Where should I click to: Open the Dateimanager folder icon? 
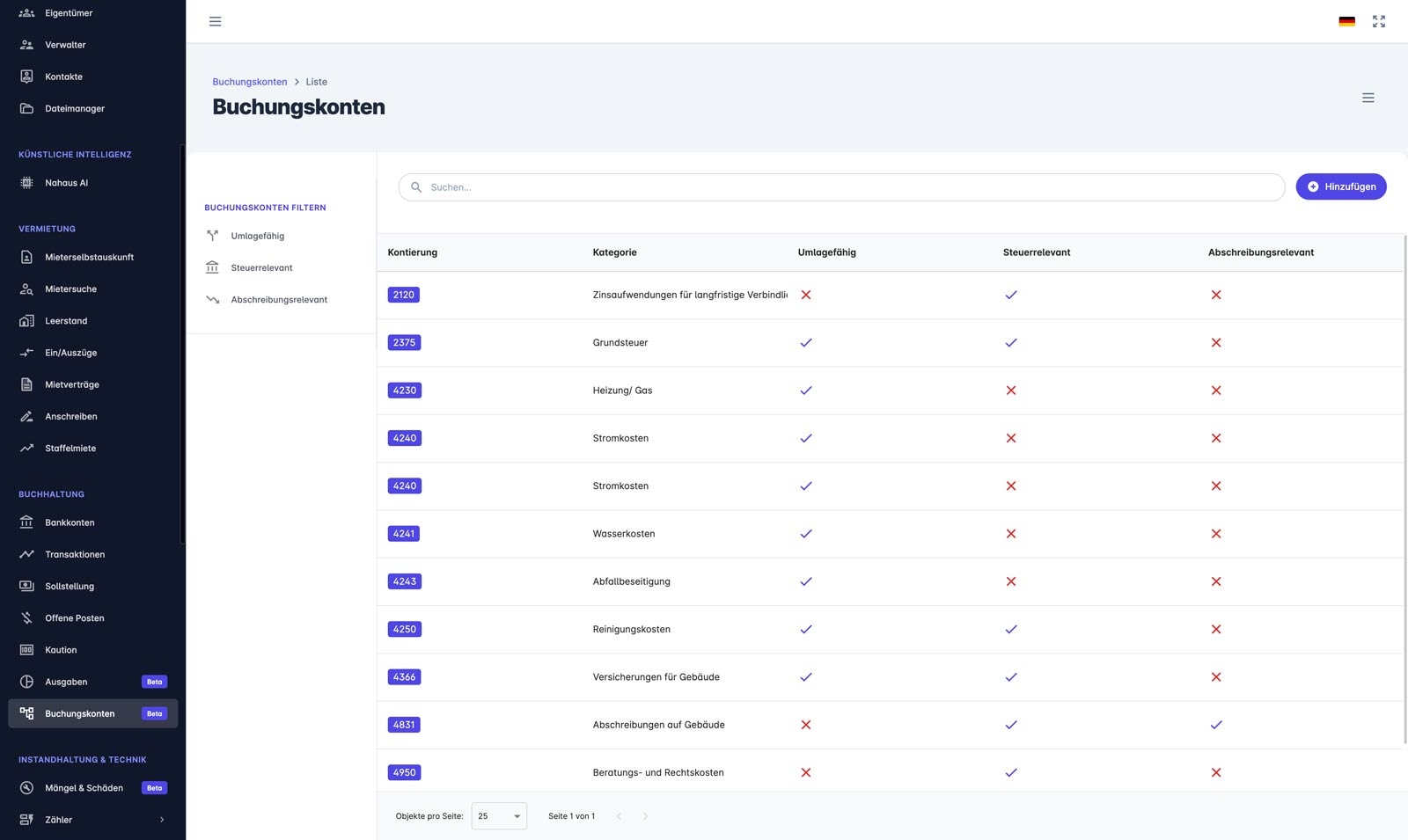(26, 108)
